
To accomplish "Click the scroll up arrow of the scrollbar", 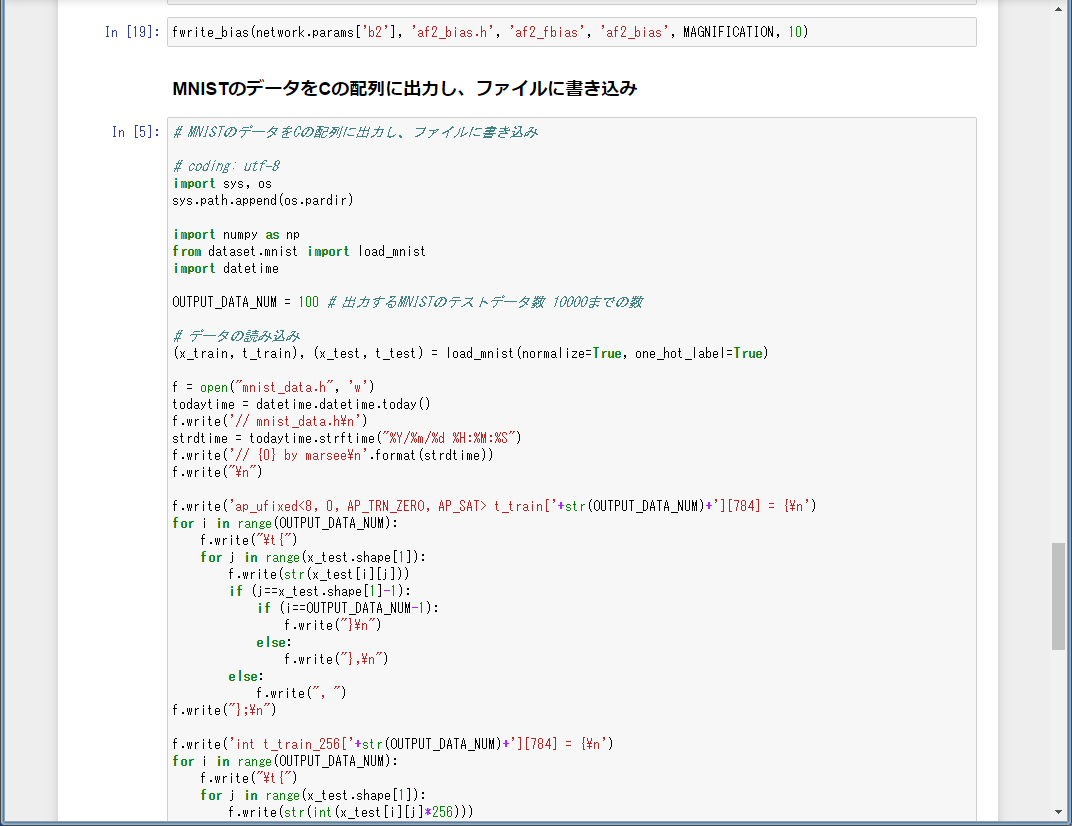I will [1058, 9].
